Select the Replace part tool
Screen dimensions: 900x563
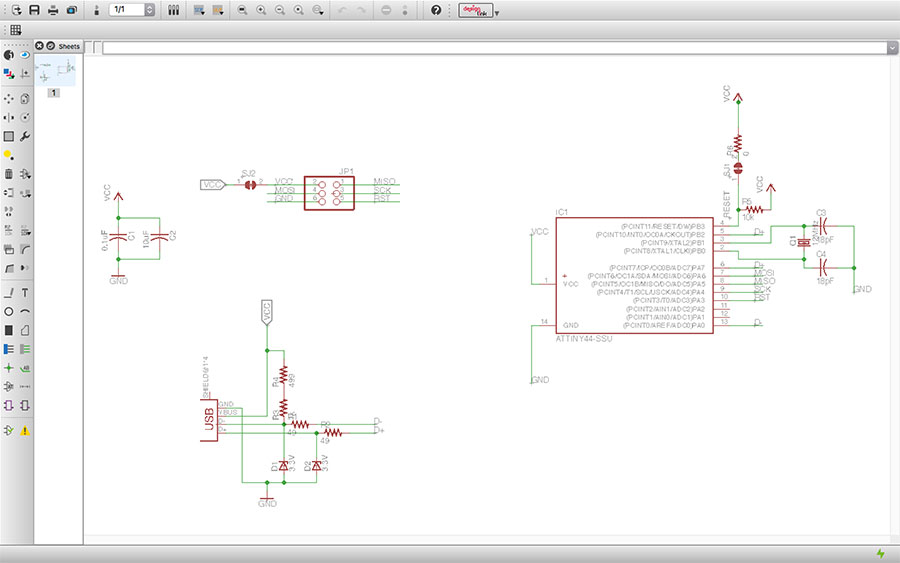25,193
